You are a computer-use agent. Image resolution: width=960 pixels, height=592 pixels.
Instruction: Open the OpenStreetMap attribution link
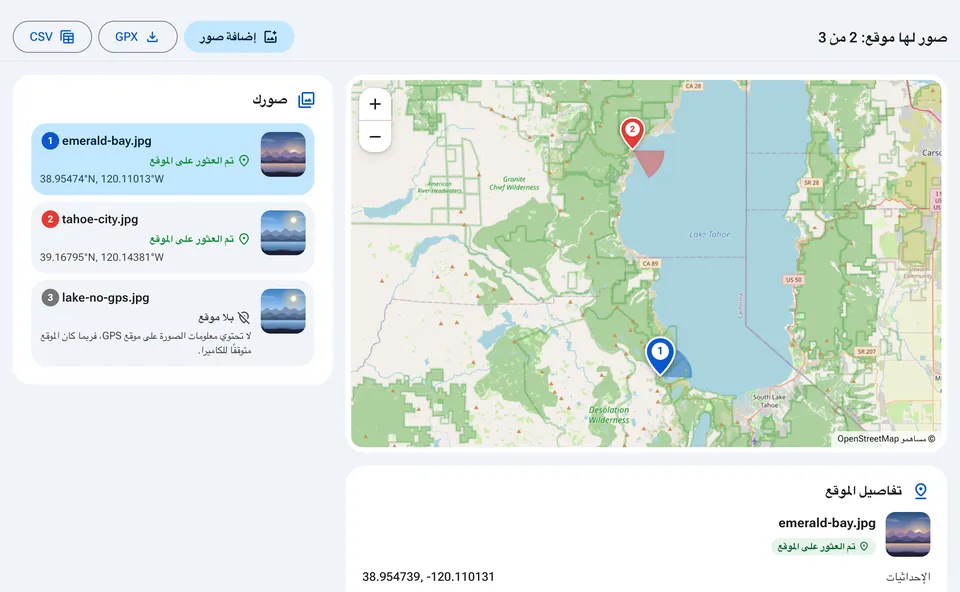tap(868, 438)
